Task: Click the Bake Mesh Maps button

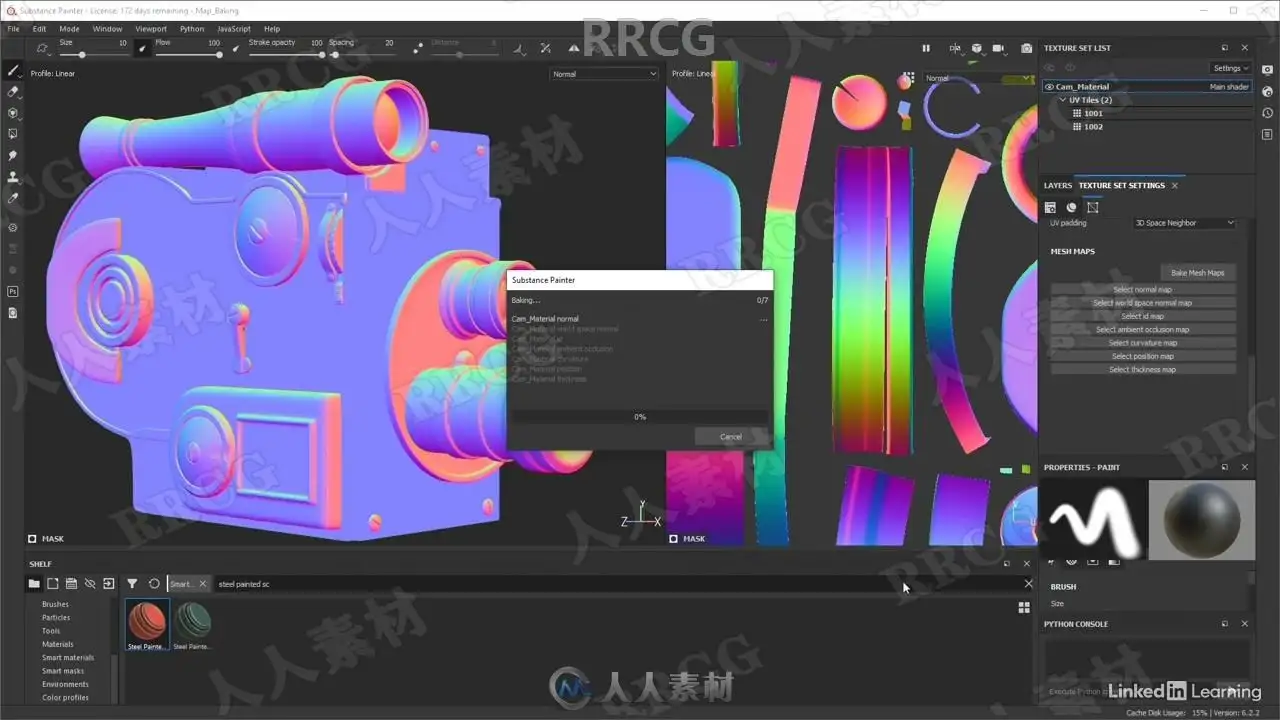Action: (x=1198, y=273)
